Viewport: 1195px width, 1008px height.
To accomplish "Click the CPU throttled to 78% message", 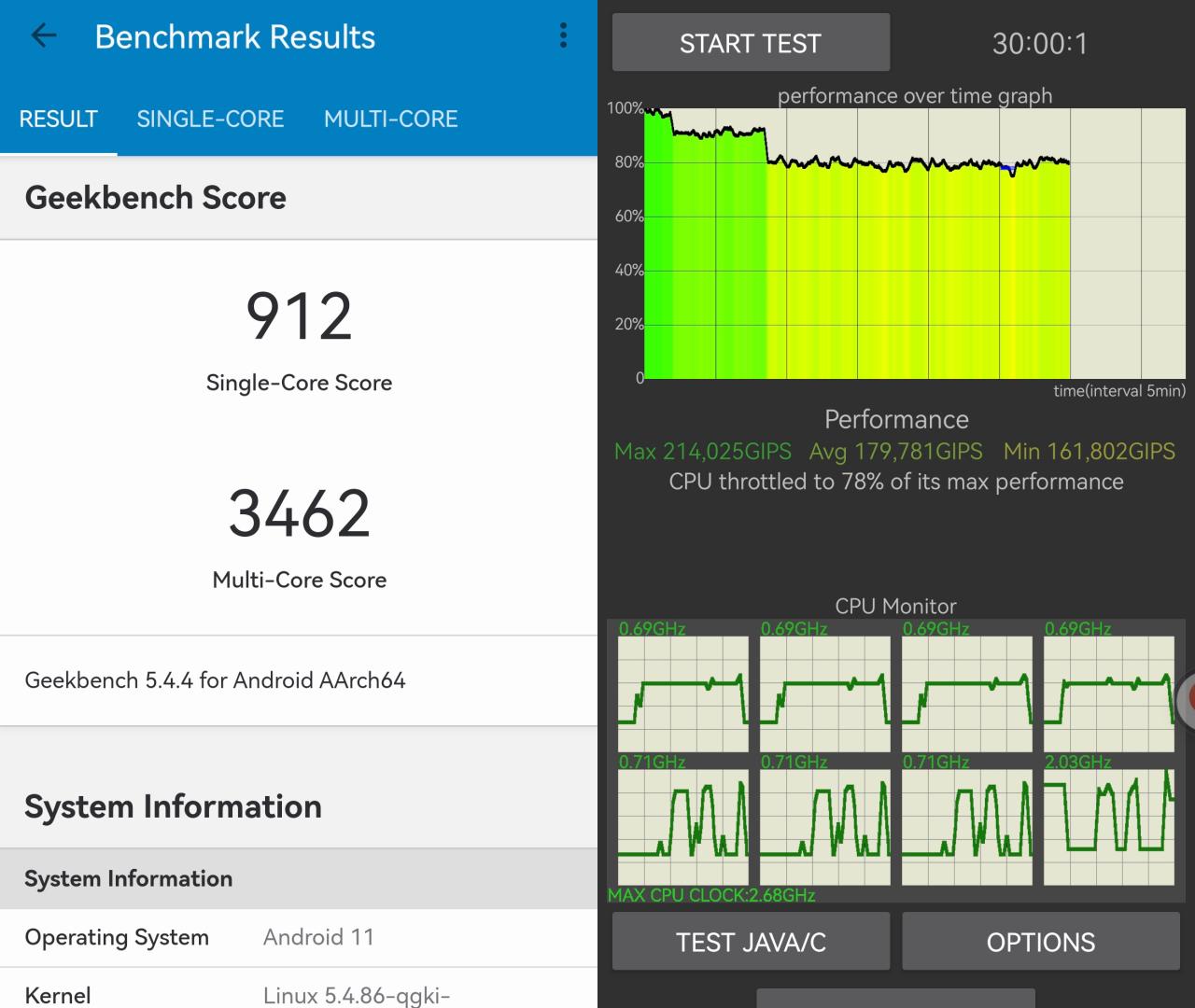I will click(x=896, y=482).
